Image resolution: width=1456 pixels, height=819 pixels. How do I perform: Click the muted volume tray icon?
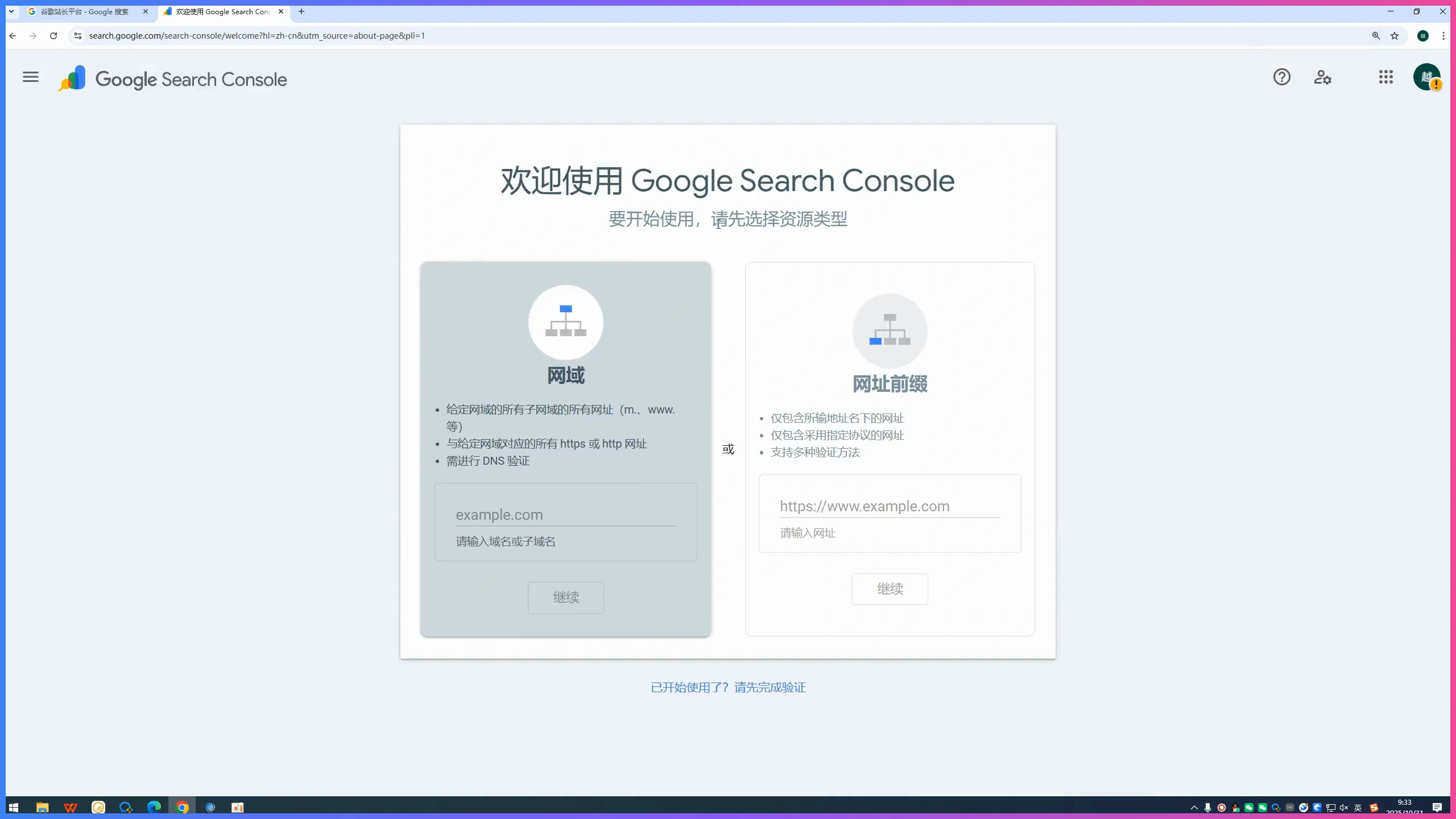[1344, 808]
